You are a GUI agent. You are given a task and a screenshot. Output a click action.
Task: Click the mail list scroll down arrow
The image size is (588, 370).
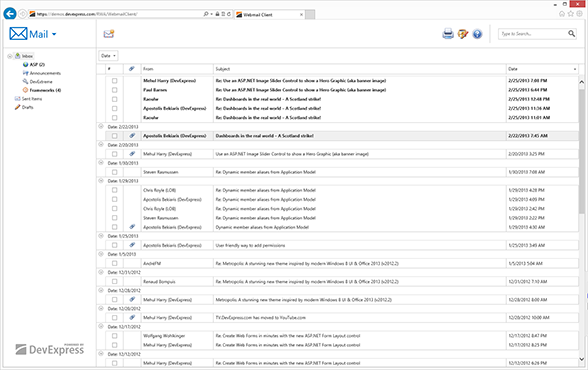point(581,359)
